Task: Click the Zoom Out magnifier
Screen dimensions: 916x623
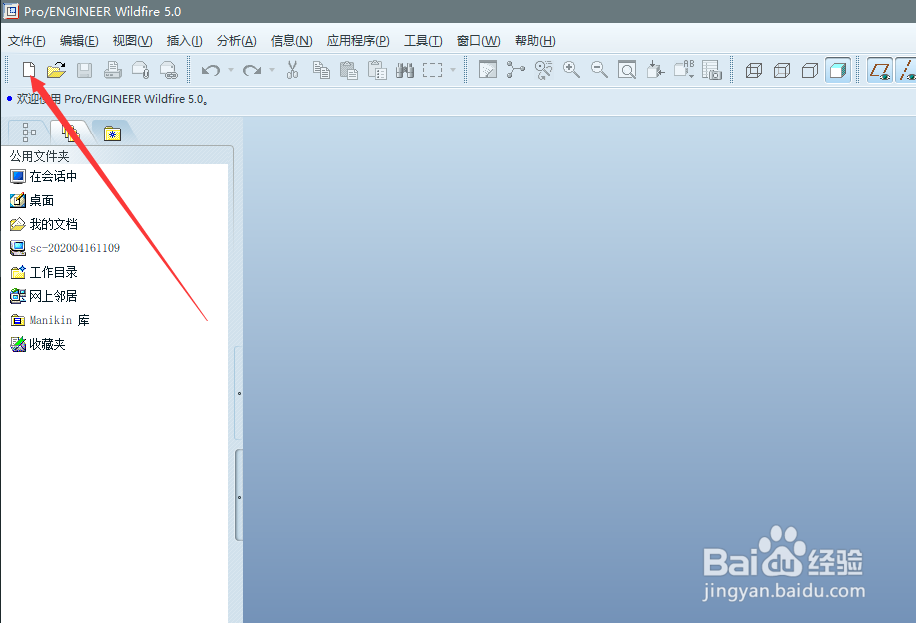Action: pyautogui.click(x=599, y=70)
